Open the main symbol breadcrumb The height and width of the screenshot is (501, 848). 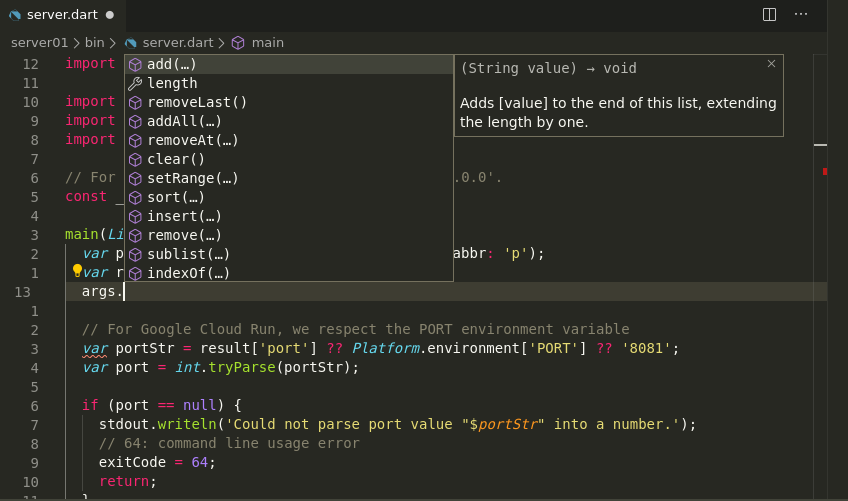pyautogui.click(x=268, y=43)
